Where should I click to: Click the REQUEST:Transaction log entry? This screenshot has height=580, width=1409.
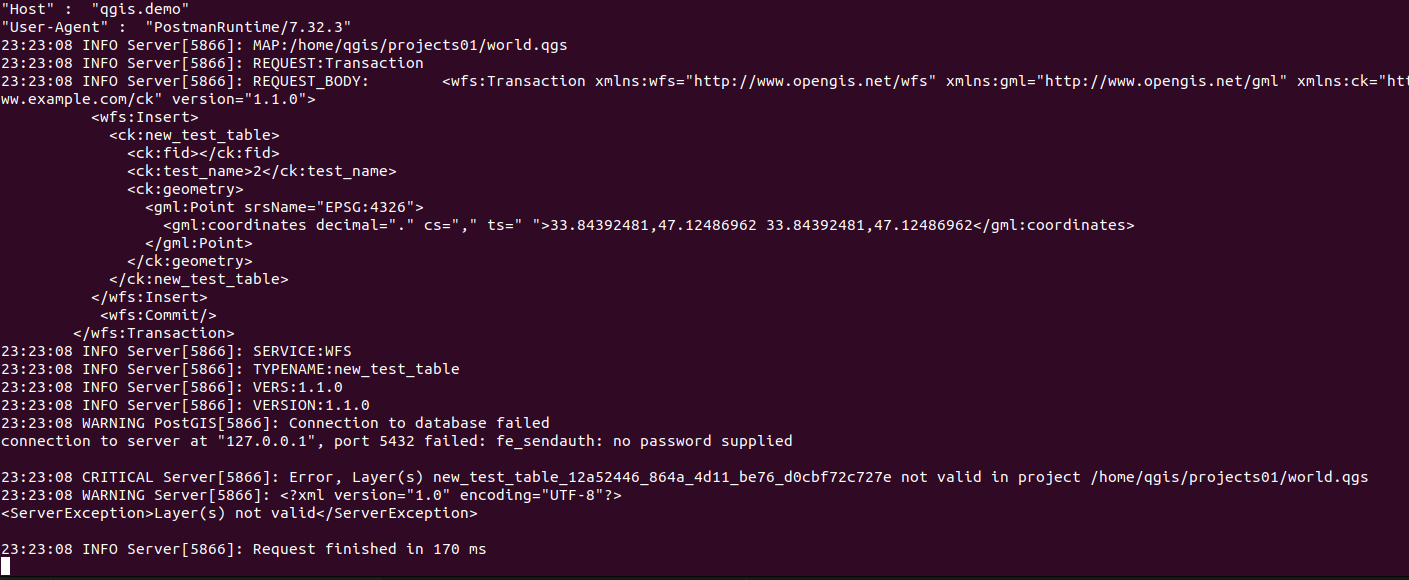338,63
